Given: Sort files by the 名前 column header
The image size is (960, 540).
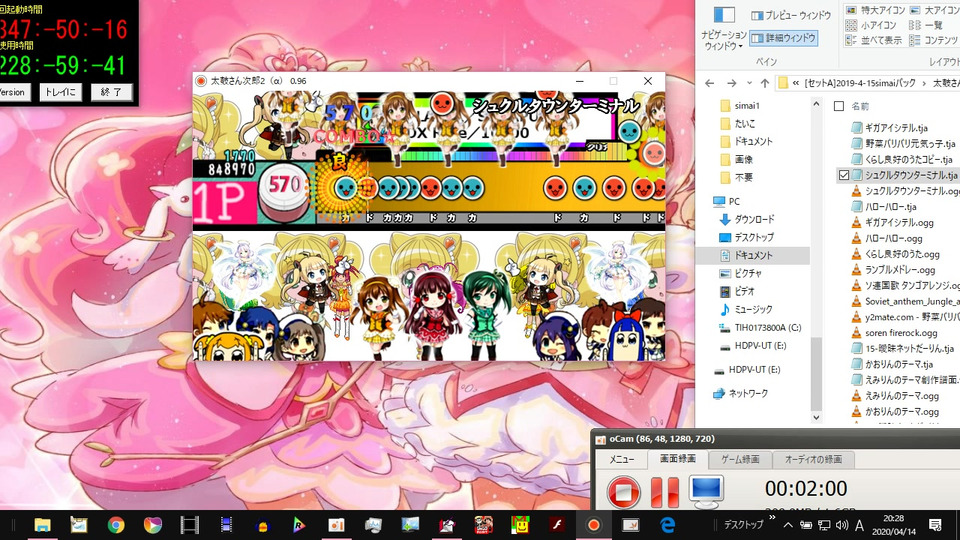Looking at the screenshot, I should [860, 107].
